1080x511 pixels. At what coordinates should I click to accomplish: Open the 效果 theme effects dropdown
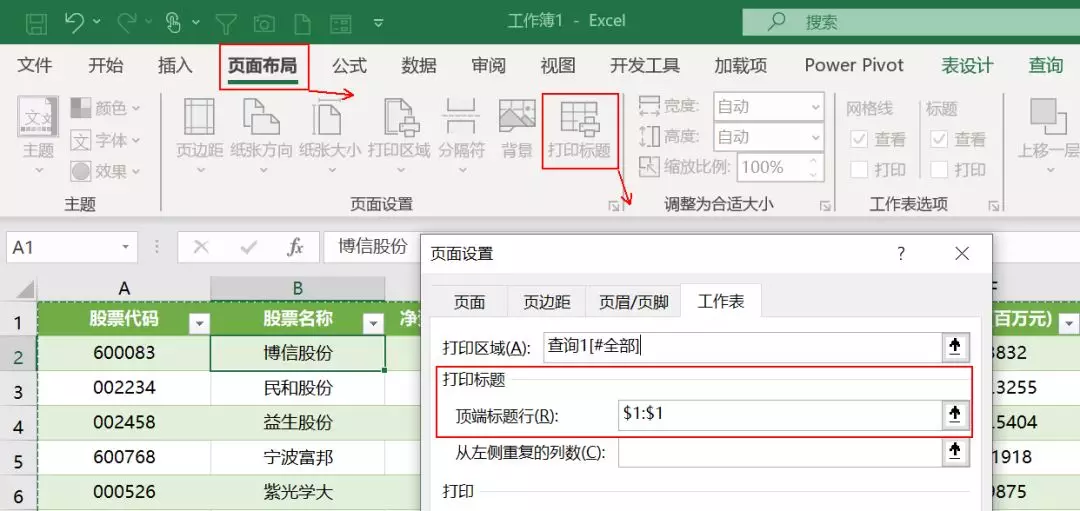tap(105, 171)
